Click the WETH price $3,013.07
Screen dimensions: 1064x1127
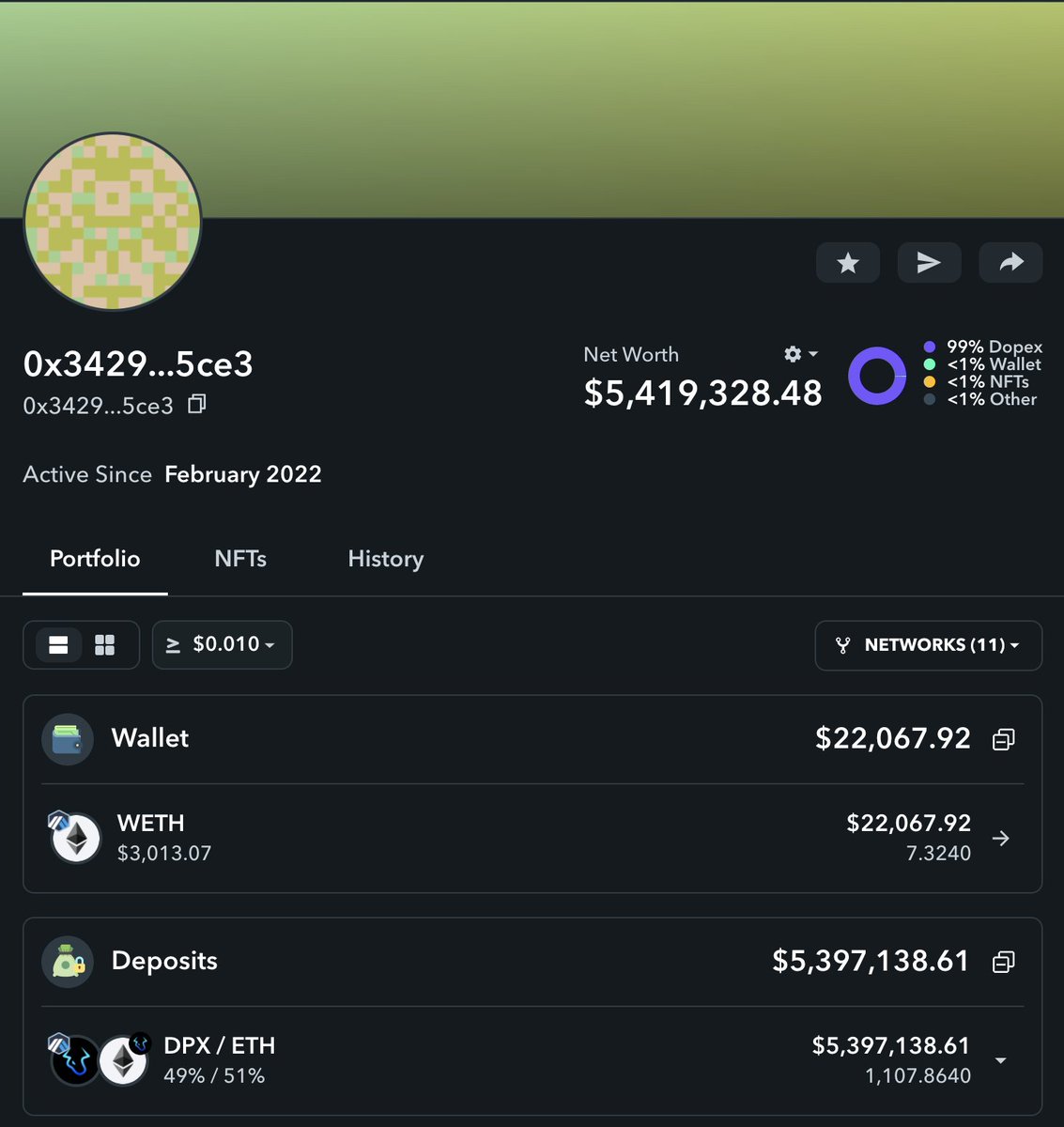click(164, 854)
